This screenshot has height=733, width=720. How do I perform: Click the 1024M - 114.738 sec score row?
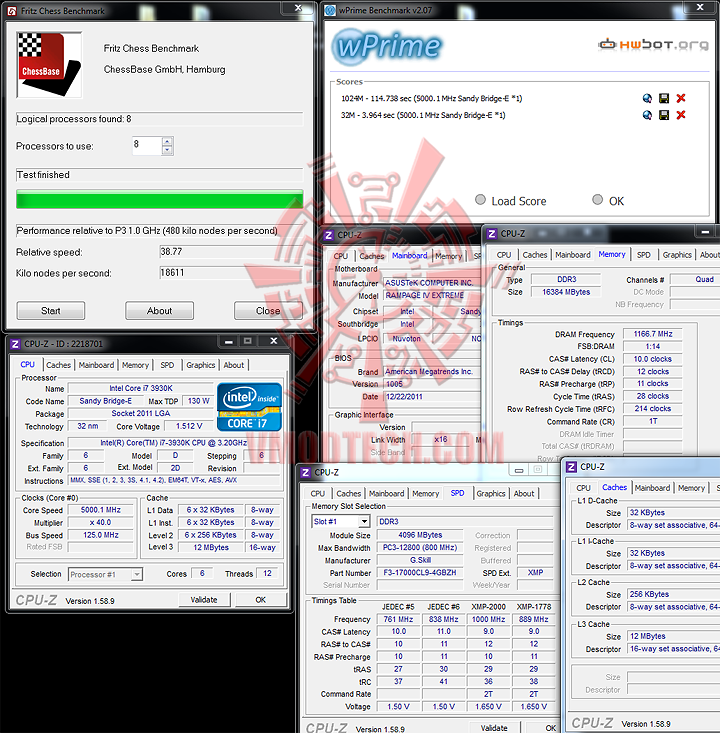[432, 99]
